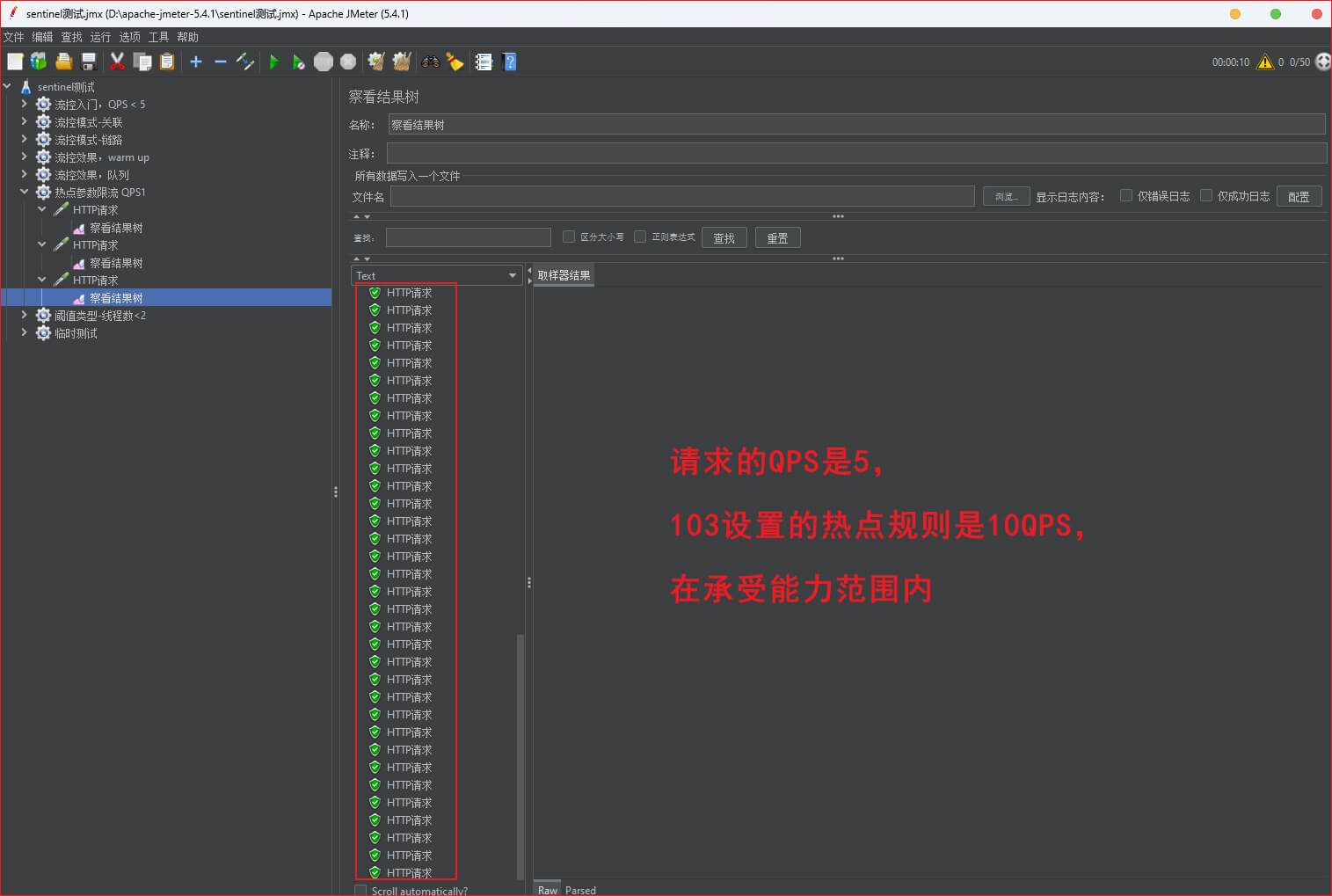Image resolution: width=1332 pixels, height=896 pixels.
Task: Shut down test threads gracefully
Action: point(348,62)
